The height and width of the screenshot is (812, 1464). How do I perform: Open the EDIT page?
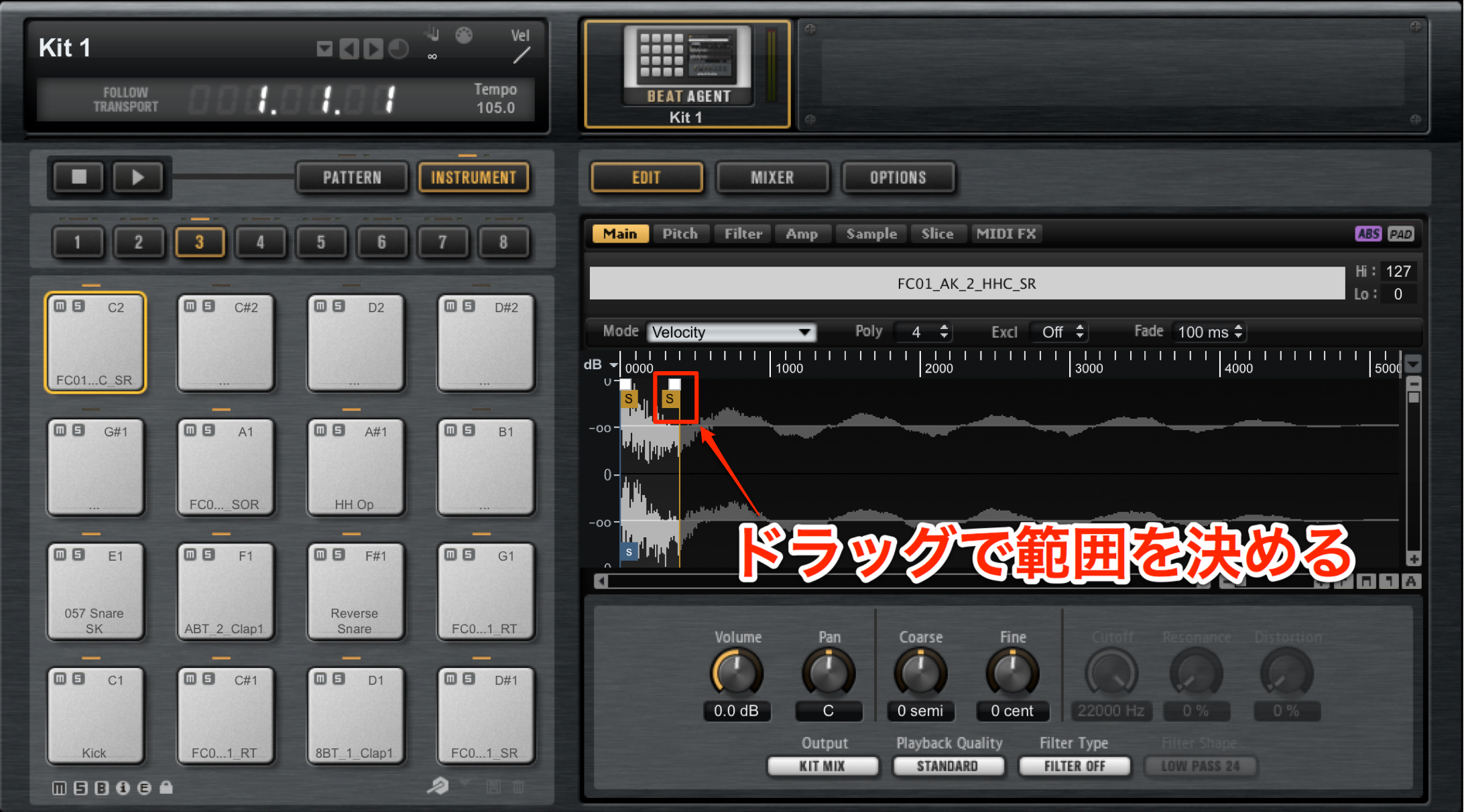[x=646, y=178]
